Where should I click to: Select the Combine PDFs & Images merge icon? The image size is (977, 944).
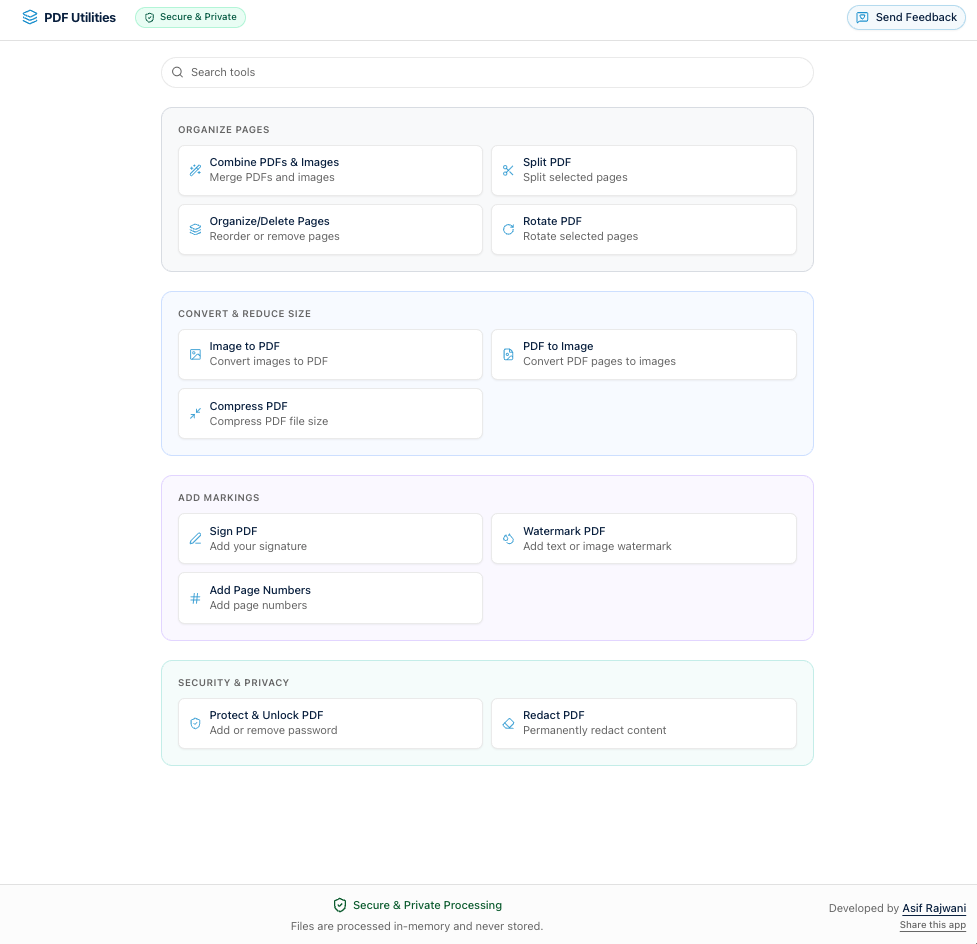point(195,170)
